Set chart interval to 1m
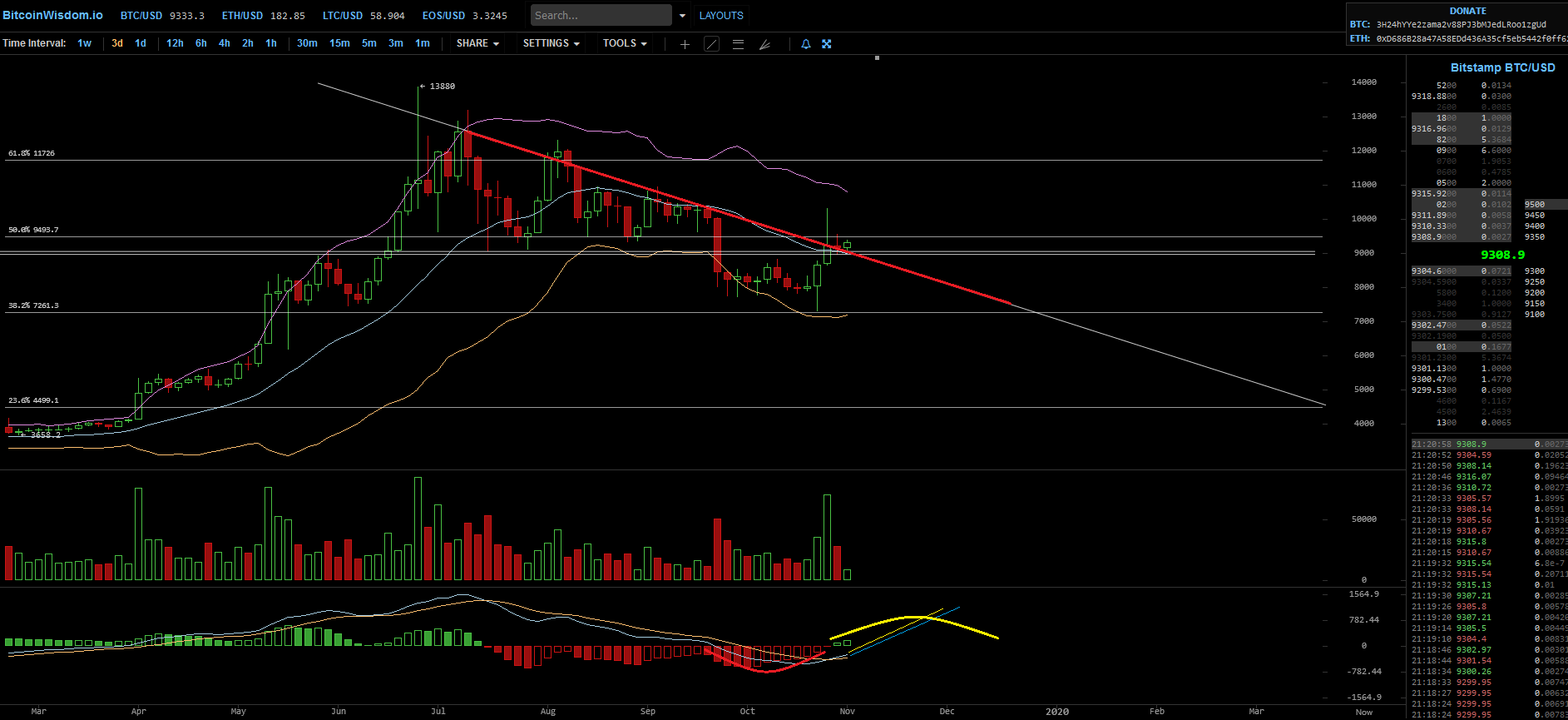Image resolution: width=1568 pixels, height=720 pixels. pyautogui.click(x=423, y=43)
